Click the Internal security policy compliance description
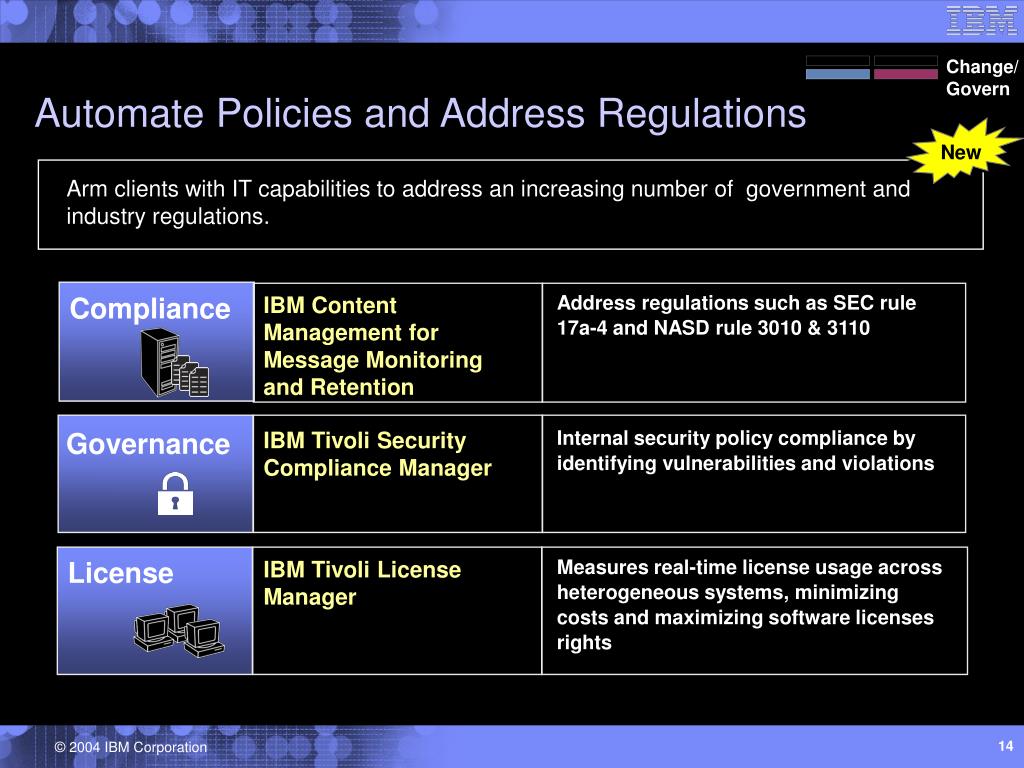This screenshot has width=1024, height=768. [x=745, y=451]
